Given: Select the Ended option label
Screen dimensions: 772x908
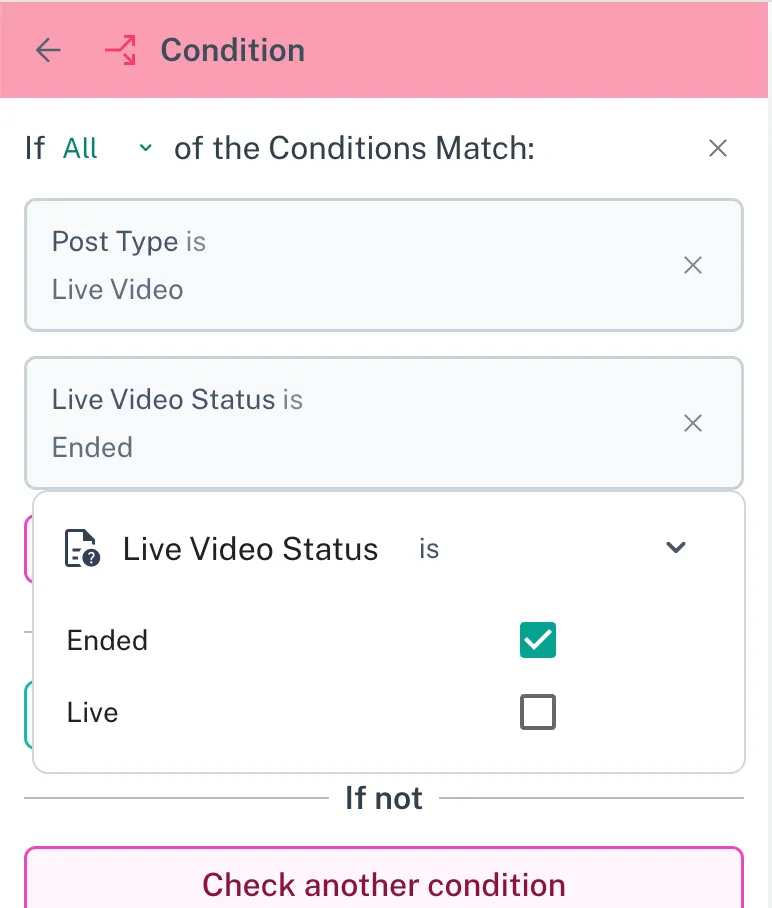Looking at the screenshot, I should [107, 640].
